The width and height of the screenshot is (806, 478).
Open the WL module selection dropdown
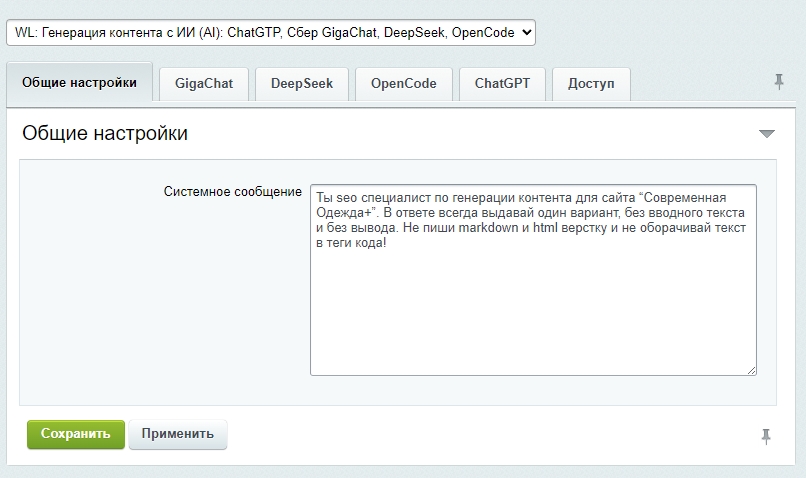(271, 32)
